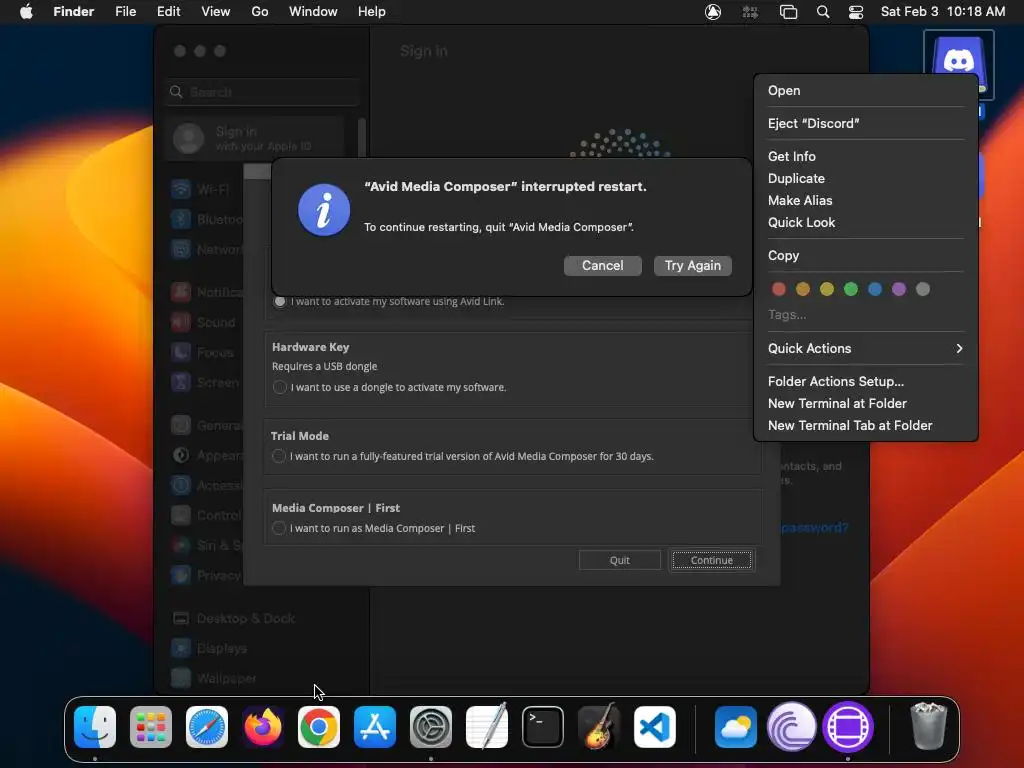This screenshot has height=768, width=1024.
Task: Open TextEdit from the Dock
Action: point(487,727)
